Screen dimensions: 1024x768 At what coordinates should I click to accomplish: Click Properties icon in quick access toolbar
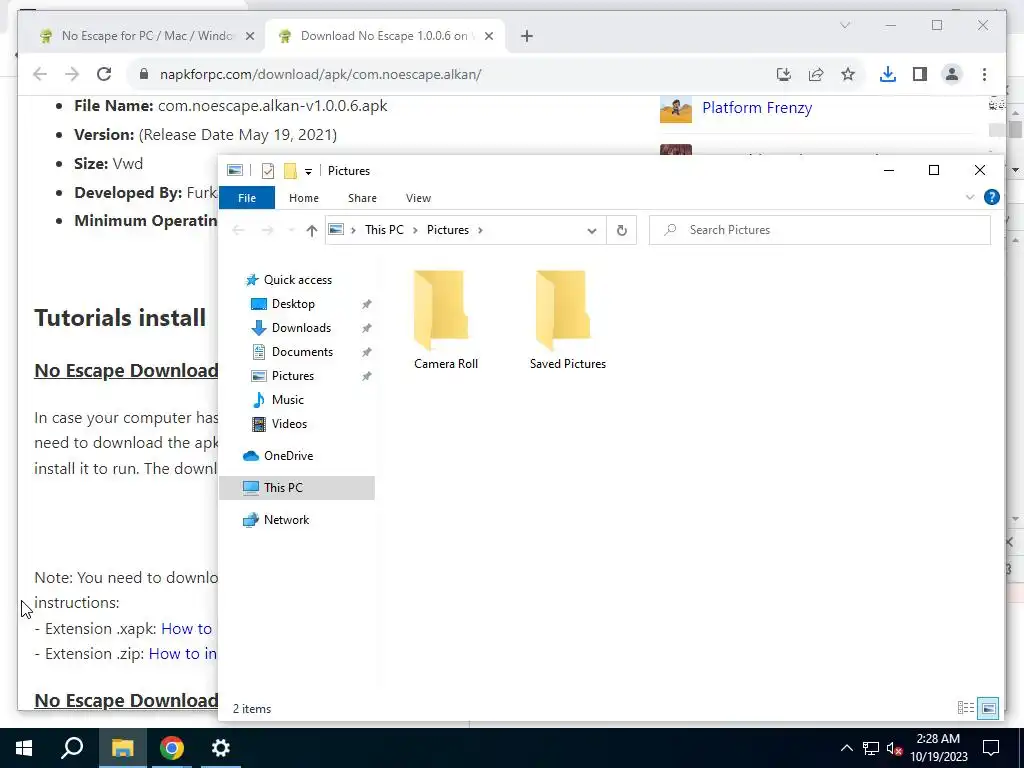268,171
